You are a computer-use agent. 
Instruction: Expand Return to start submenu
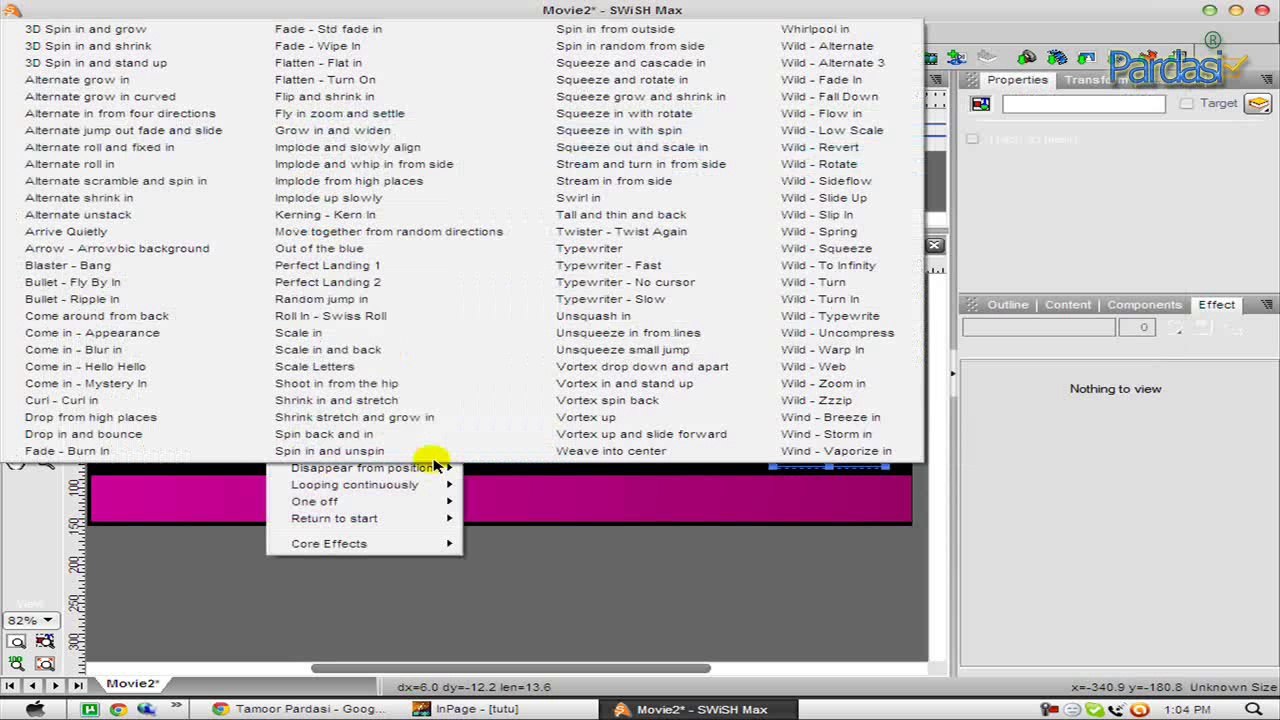tap(364, 519)
